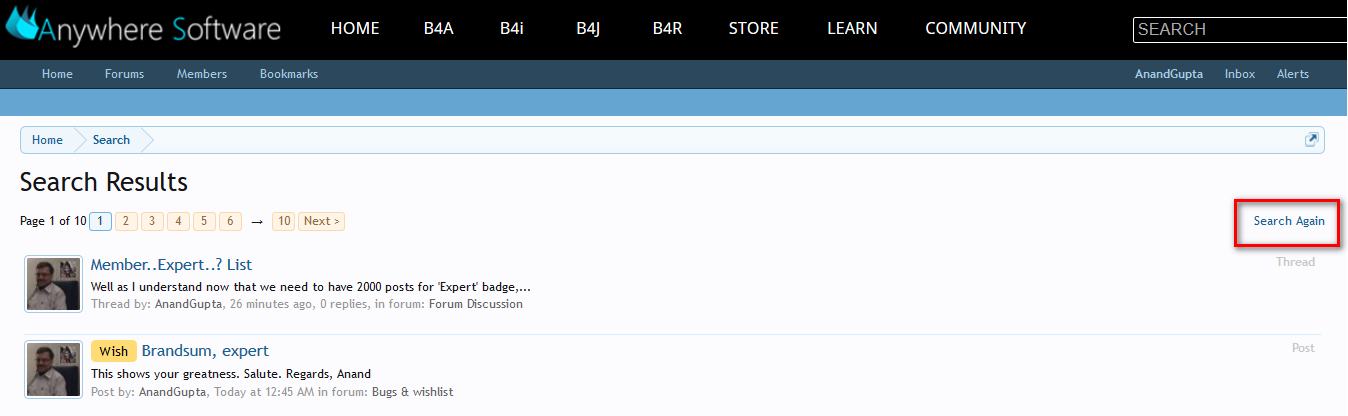Open the B4A menu item
The height and width of the screenshot is (416, 1348).
tap(439, 29)
